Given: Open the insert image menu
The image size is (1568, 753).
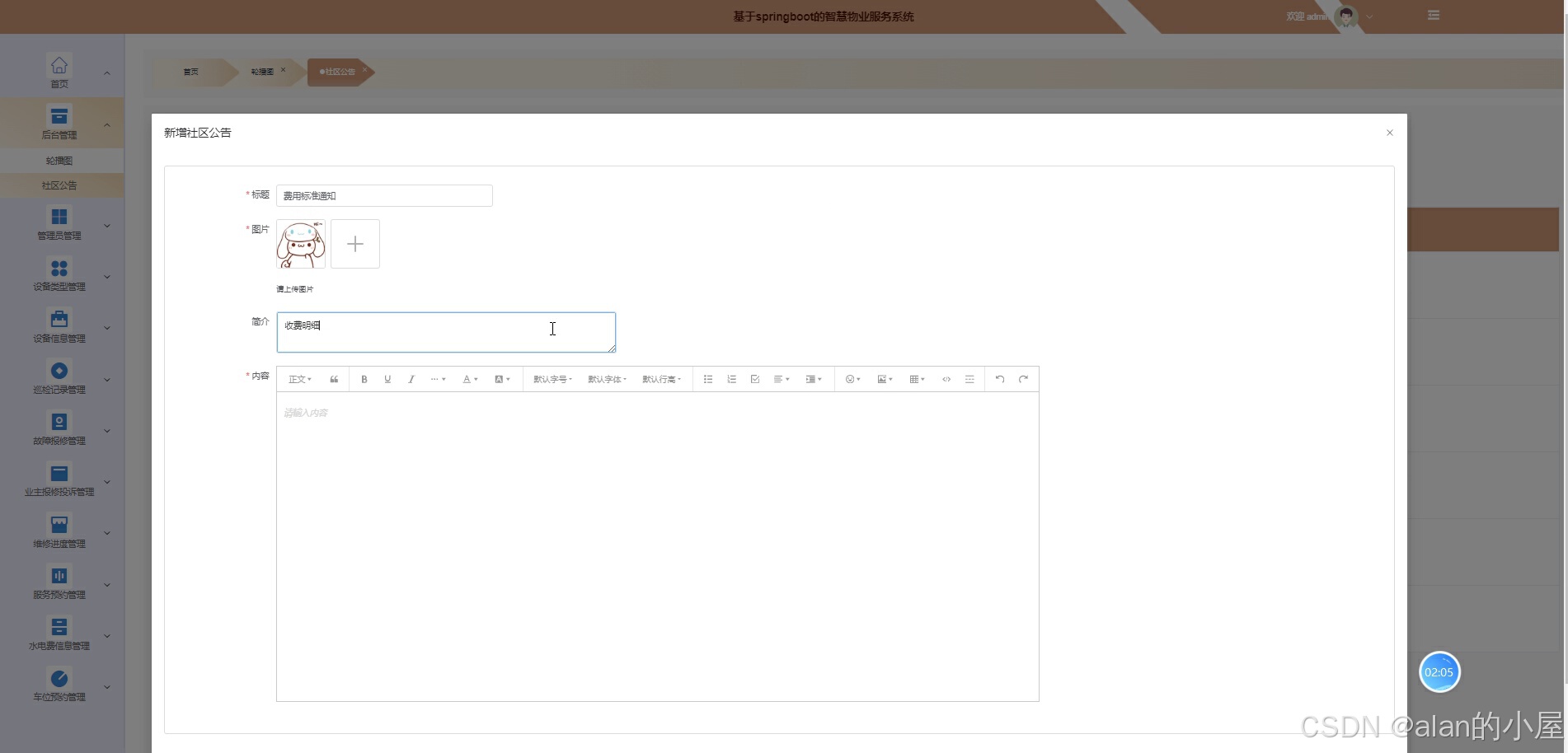Looking at the screenshot, I should [885, 379].
